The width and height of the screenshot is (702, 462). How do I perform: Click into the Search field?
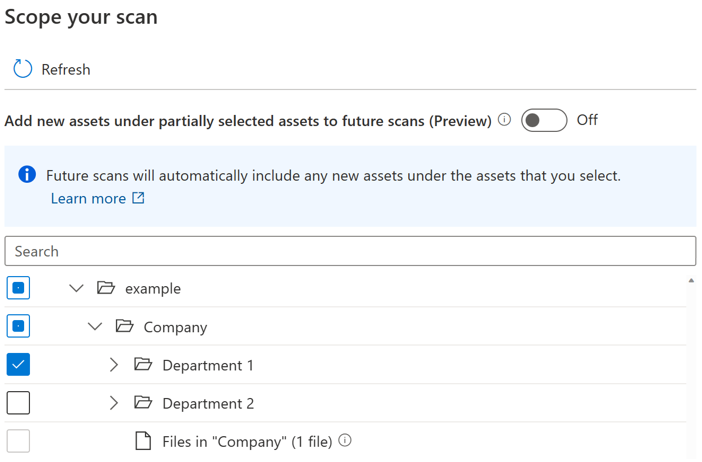click(x=350, y=251)
